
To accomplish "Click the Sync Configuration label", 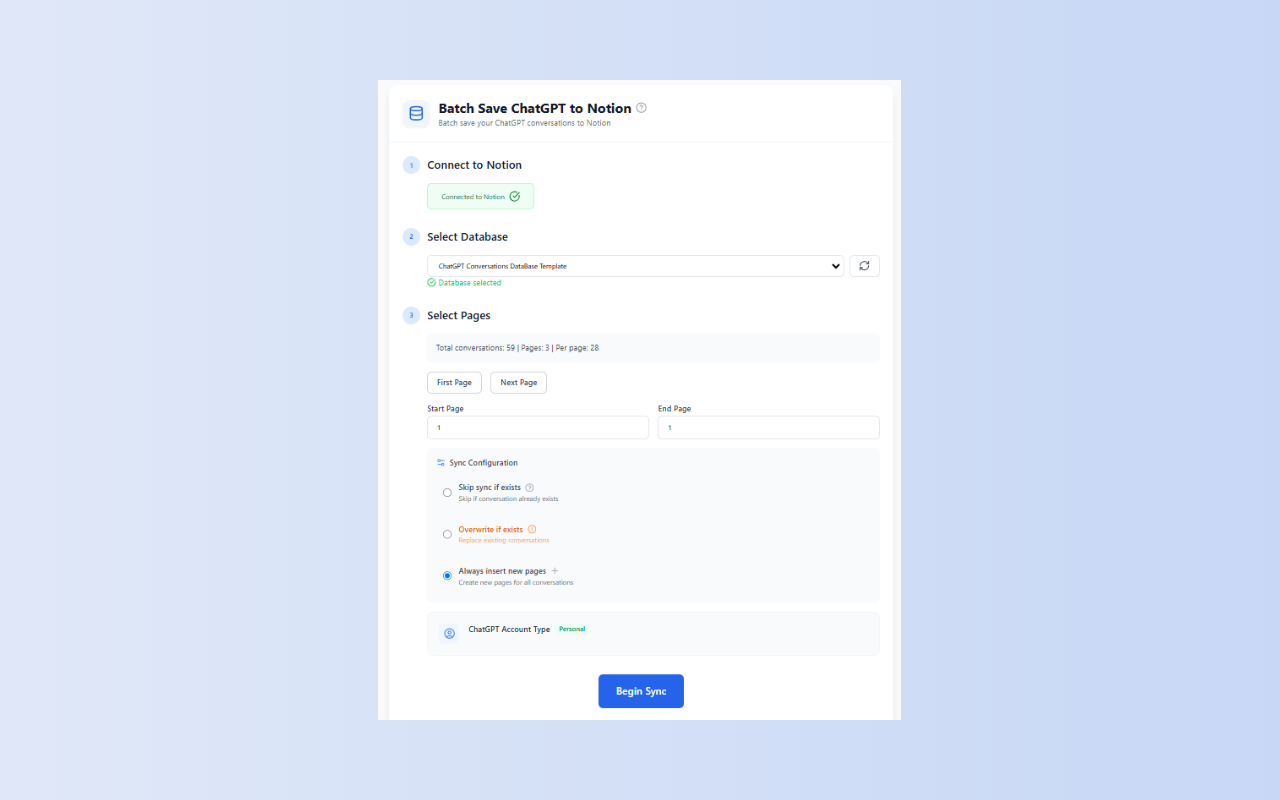I will pos(484,463).
